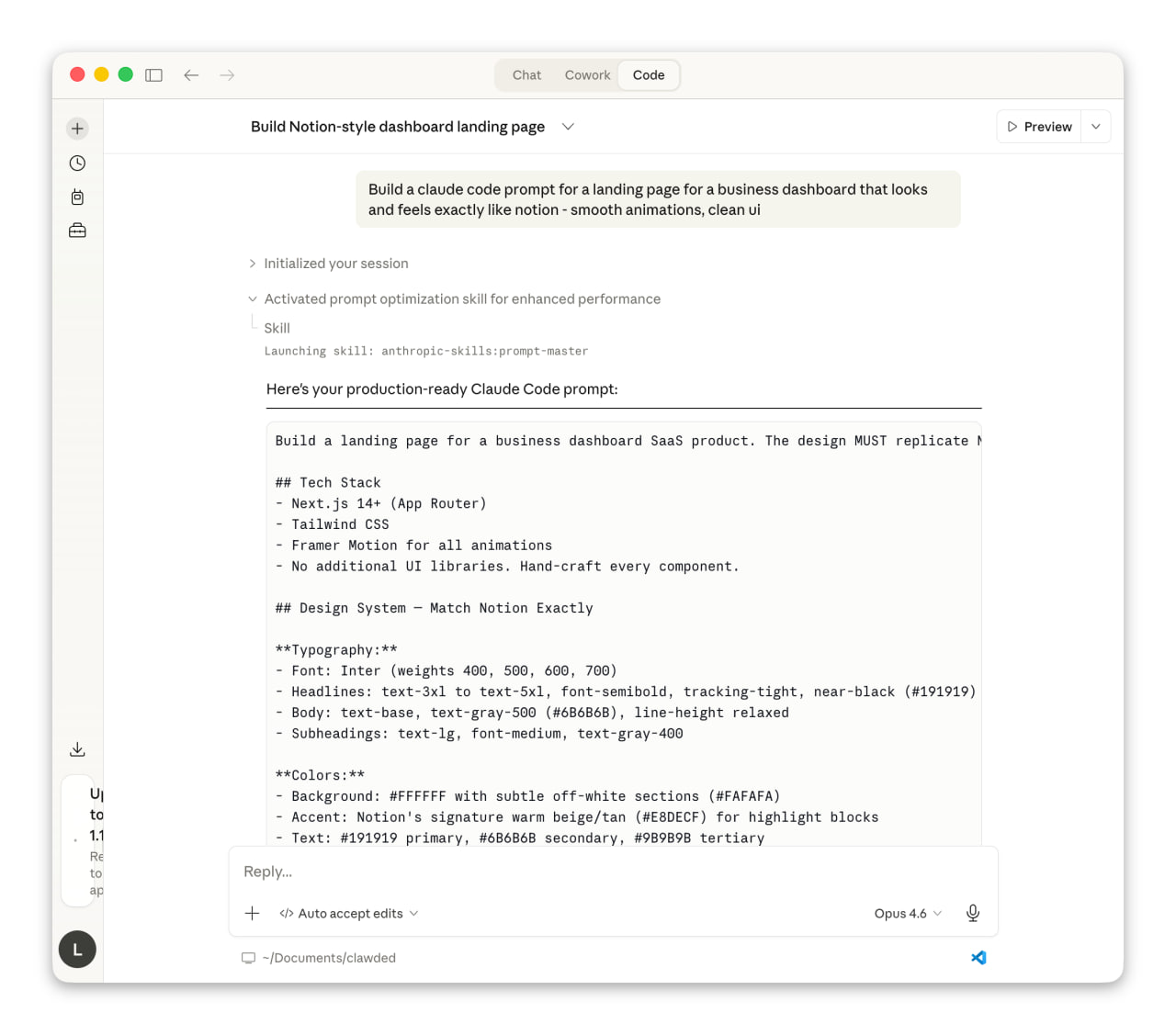
Task: Open the Auto accept edits mode dropdown
Action: pos(349,913)
